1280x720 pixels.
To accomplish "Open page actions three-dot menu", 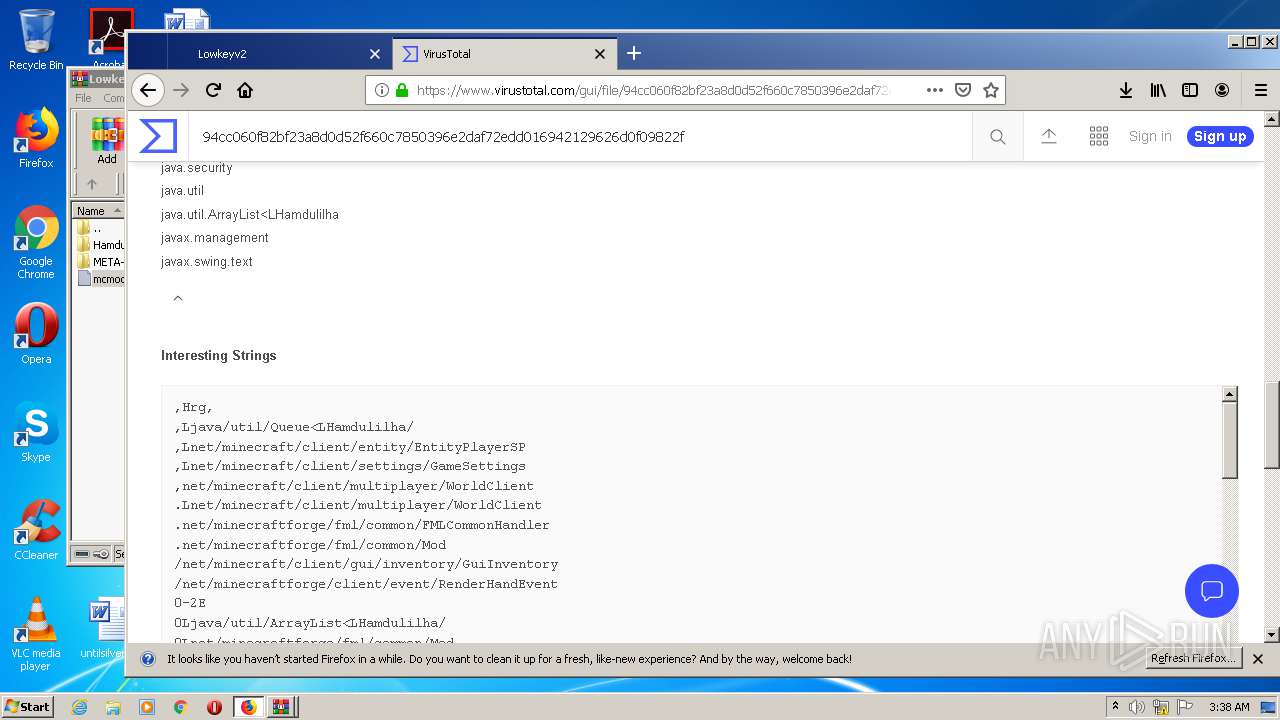I will [x=935, y=90].
